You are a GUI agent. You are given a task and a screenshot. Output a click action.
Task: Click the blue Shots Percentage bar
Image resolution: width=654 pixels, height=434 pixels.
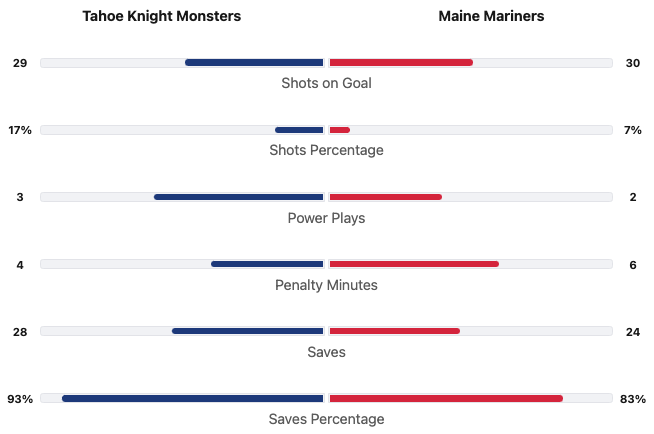coord(299,130)
